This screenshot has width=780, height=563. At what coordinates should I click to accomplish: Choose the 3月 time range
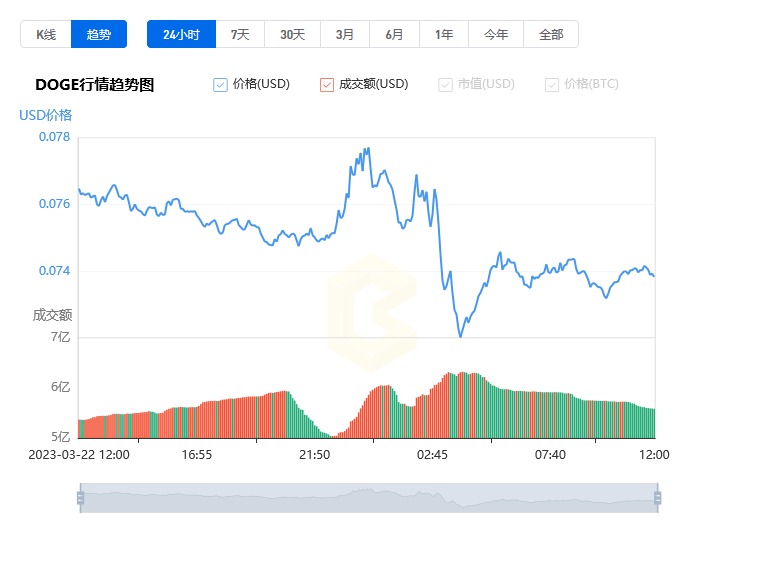pos(345,34)
